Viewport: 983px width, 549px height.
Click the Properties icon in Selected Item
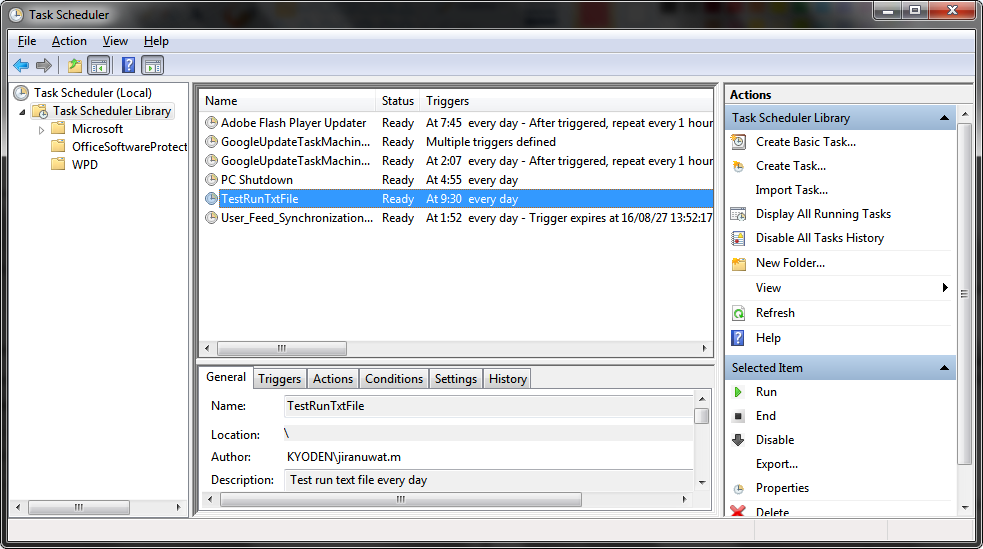click(x=739, y=488)
